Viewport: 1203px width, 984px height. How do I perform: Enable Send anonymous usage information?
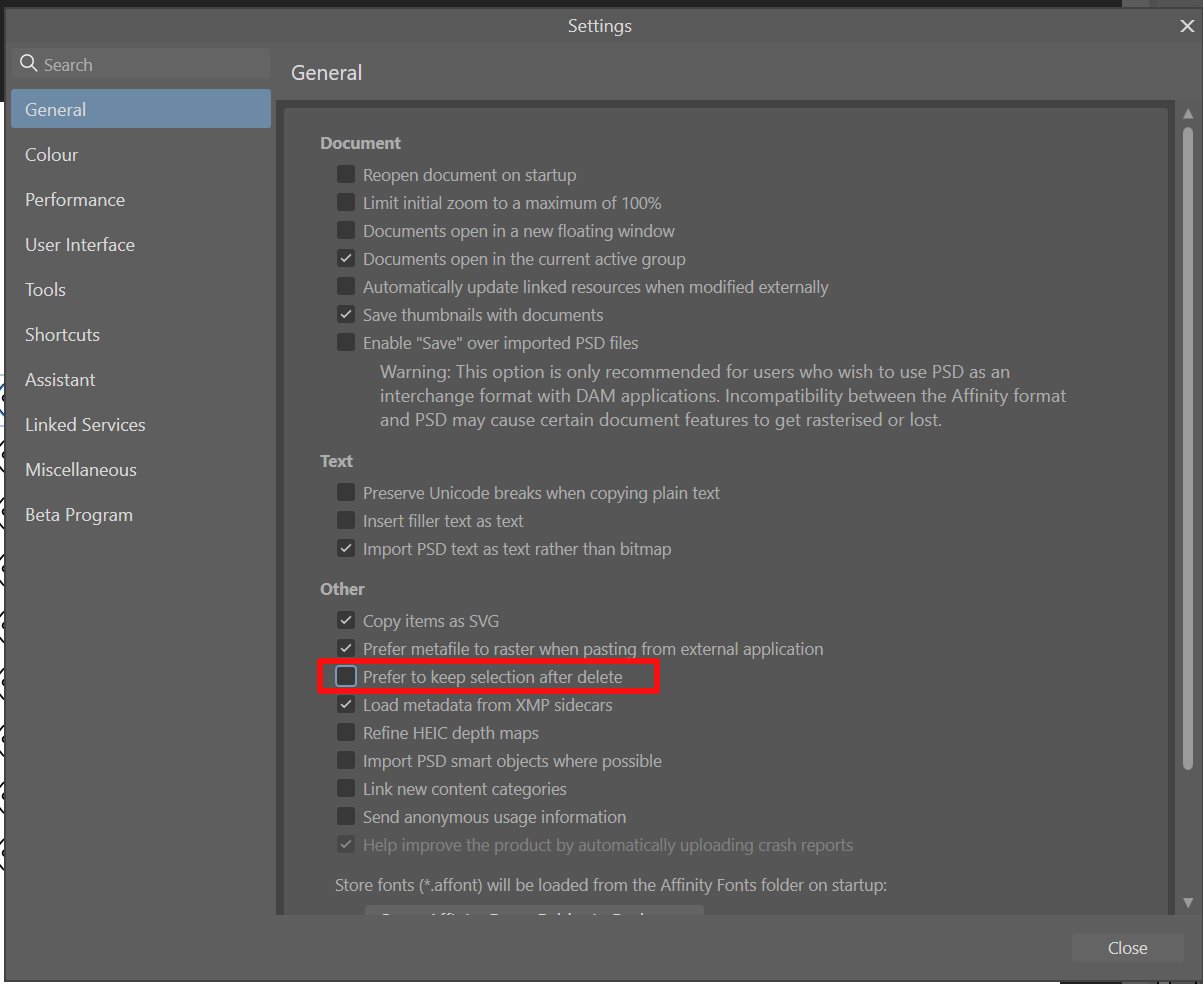coord(345,816)
